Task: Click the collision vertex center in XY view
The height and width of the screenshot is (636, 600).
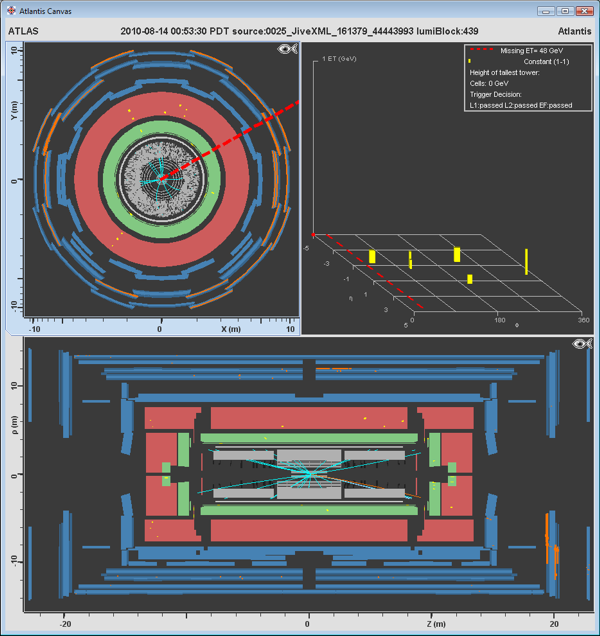Action: [x=160, y=181]
